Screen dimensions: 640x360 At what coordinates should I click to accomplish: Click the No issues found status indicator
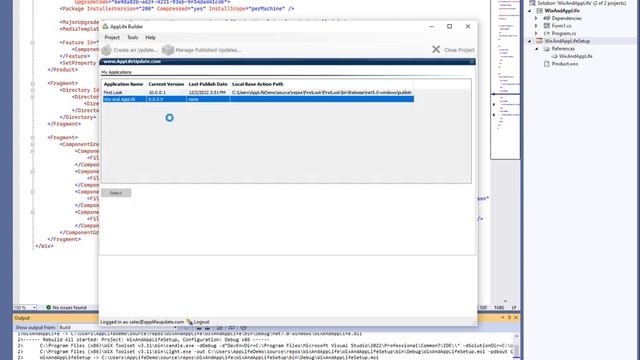66,307
